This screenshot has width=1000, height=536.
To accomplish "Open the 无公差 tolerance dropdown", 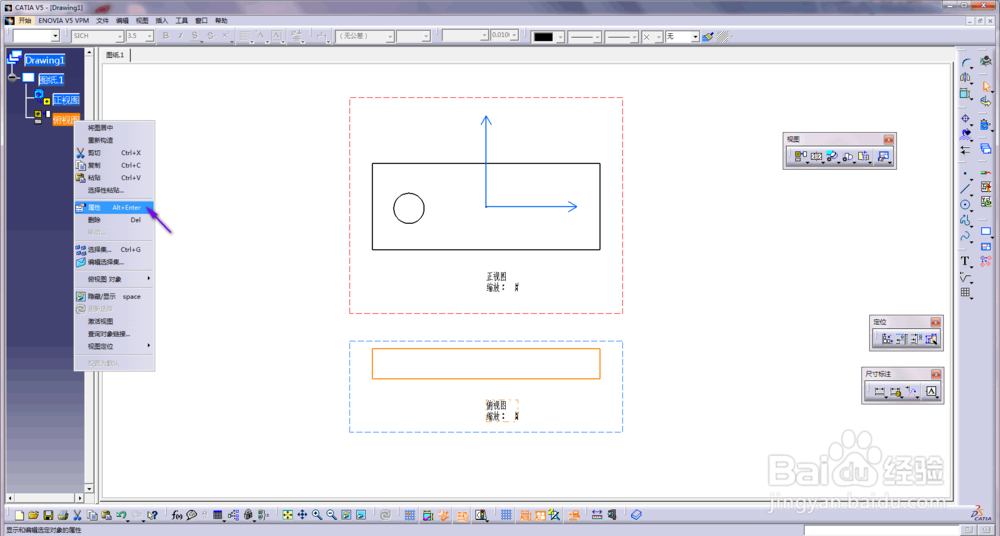I will coord(390,36).
